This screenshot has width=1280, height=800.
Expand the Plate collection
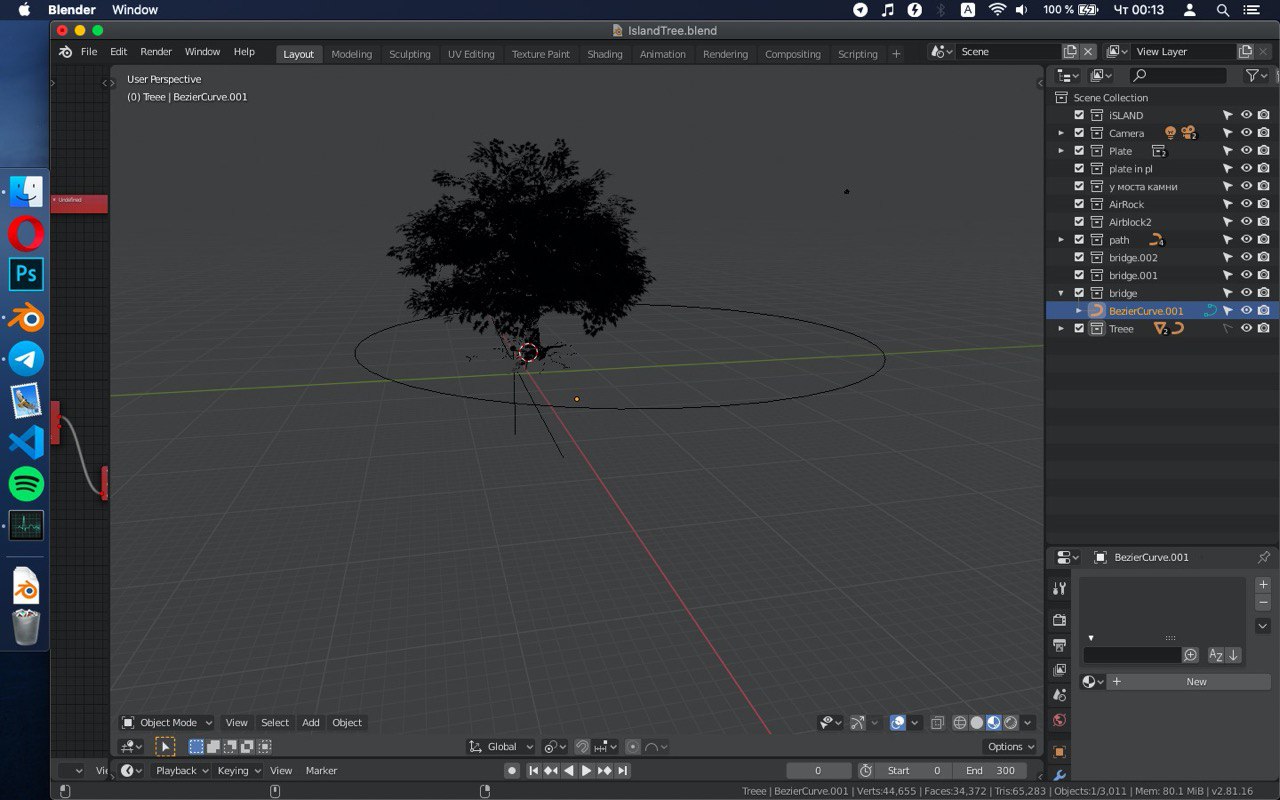tap(1061, 151)
